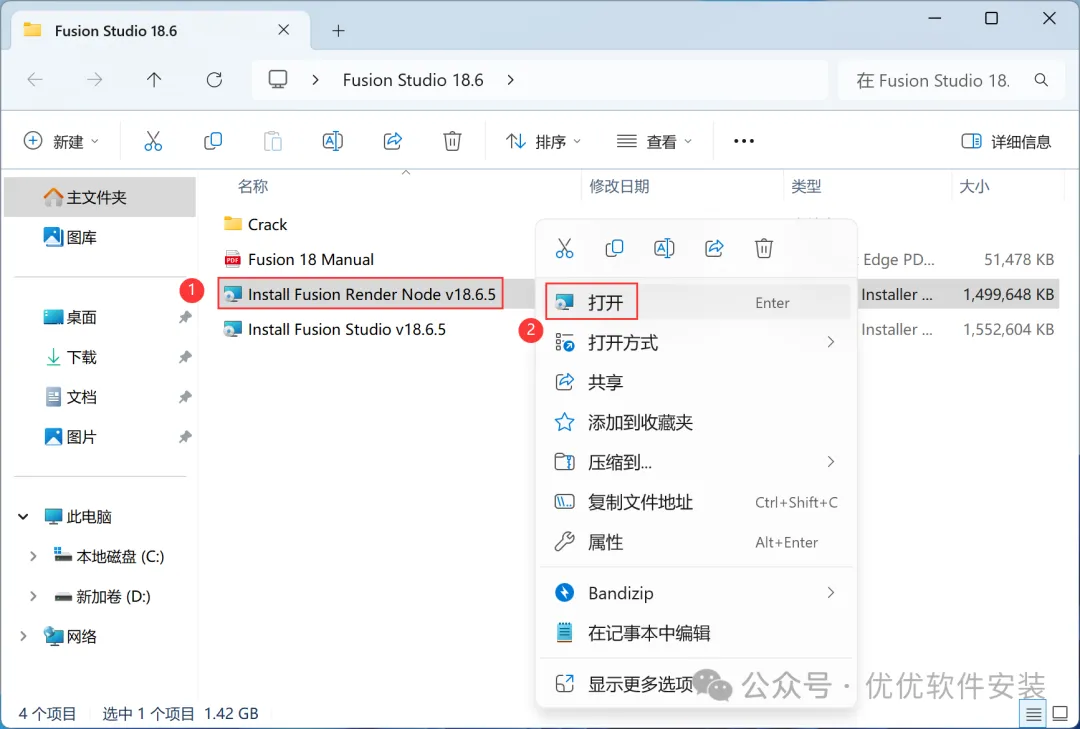Choose 共享 in the context menu
Viewport: 1080px width, 729px height.
697,382
